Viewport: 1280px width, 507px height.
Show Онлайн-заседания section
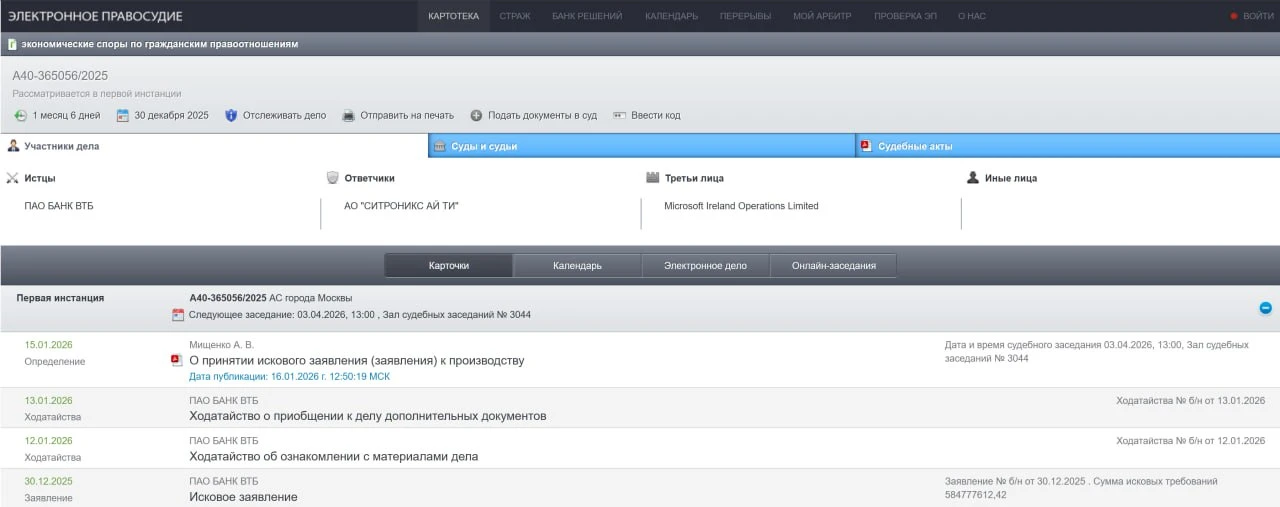click(x=833, y=266)
